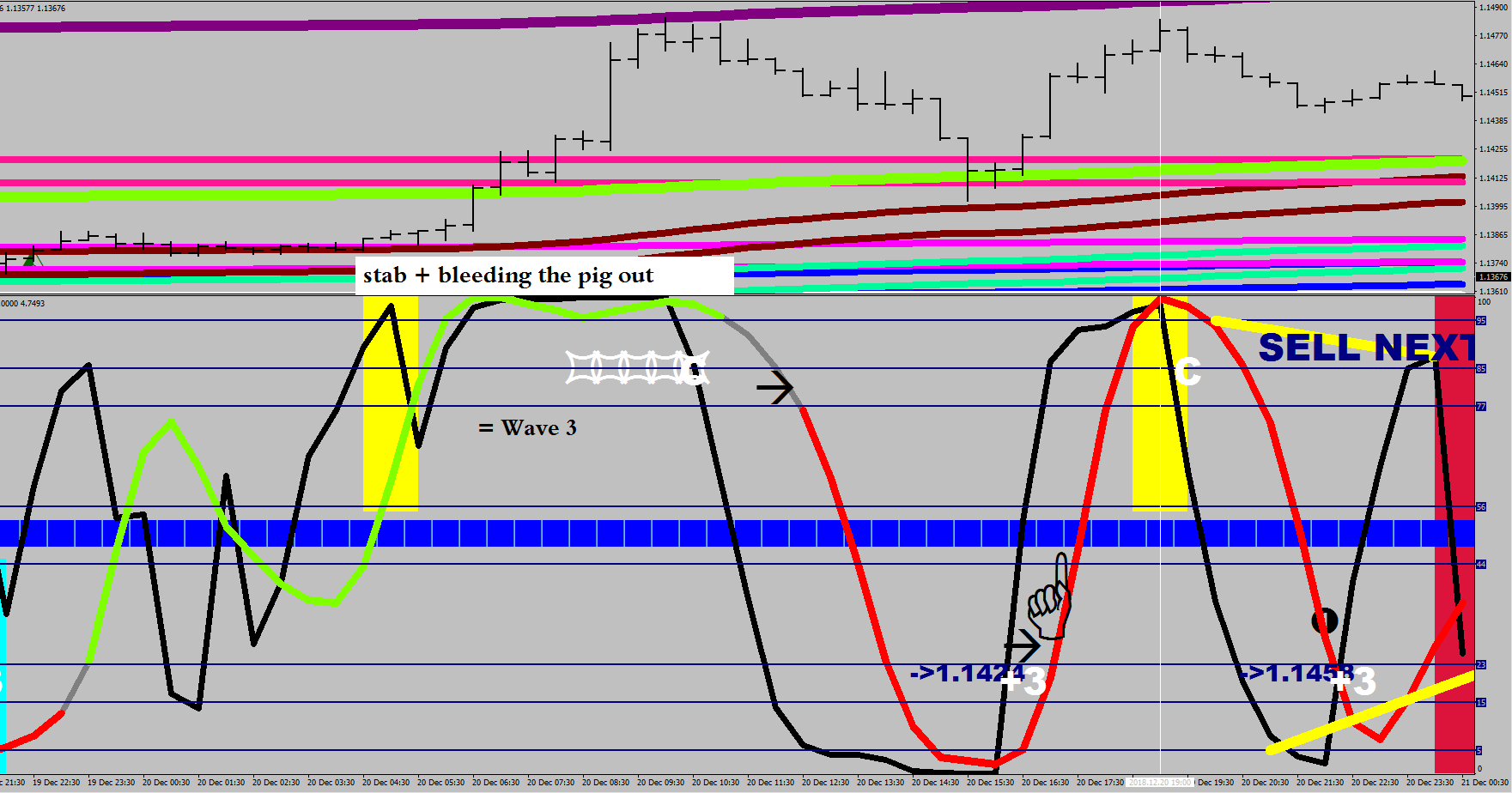1512x793 pixels.
Task: Select the black arrow beside the pointing hand
Action: click(x=1022, y=645)
